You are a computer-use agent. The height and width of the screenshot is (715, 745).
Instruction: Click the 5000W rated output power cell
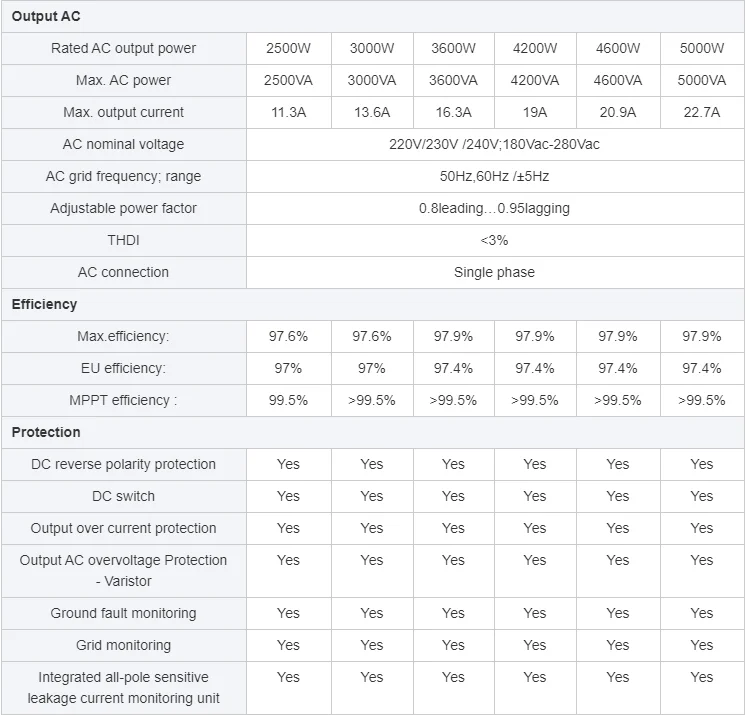tap(701, 48)
